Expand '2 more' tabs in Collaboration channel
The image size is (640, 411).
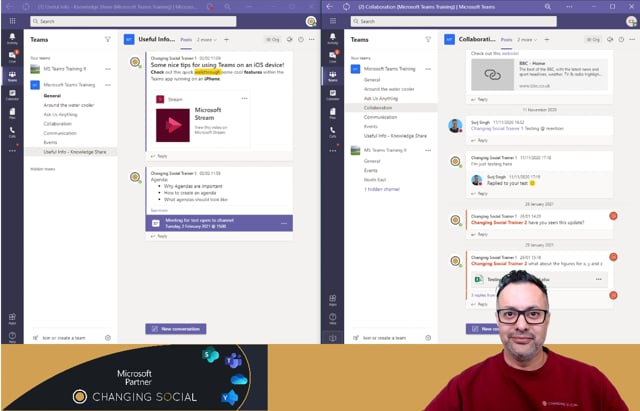click(x=527, y=40)
